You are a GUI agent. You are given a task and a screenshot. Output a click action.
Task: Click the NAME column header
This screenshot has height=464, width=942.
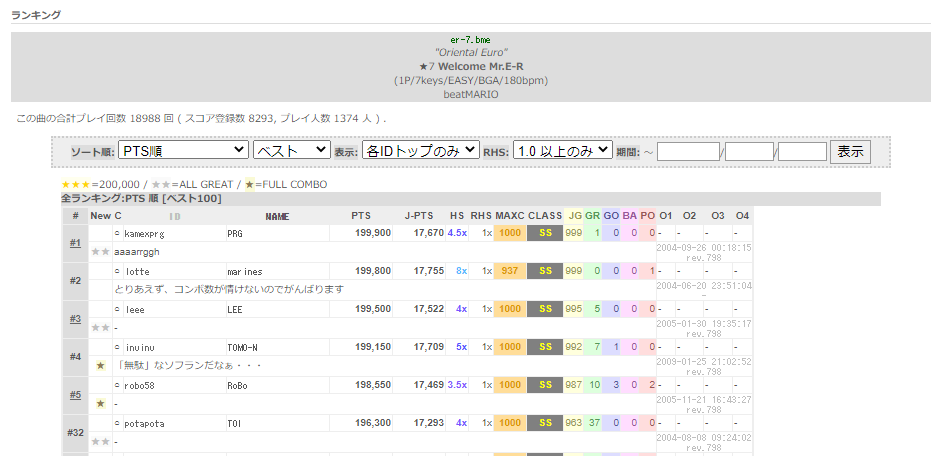[277, 216]
